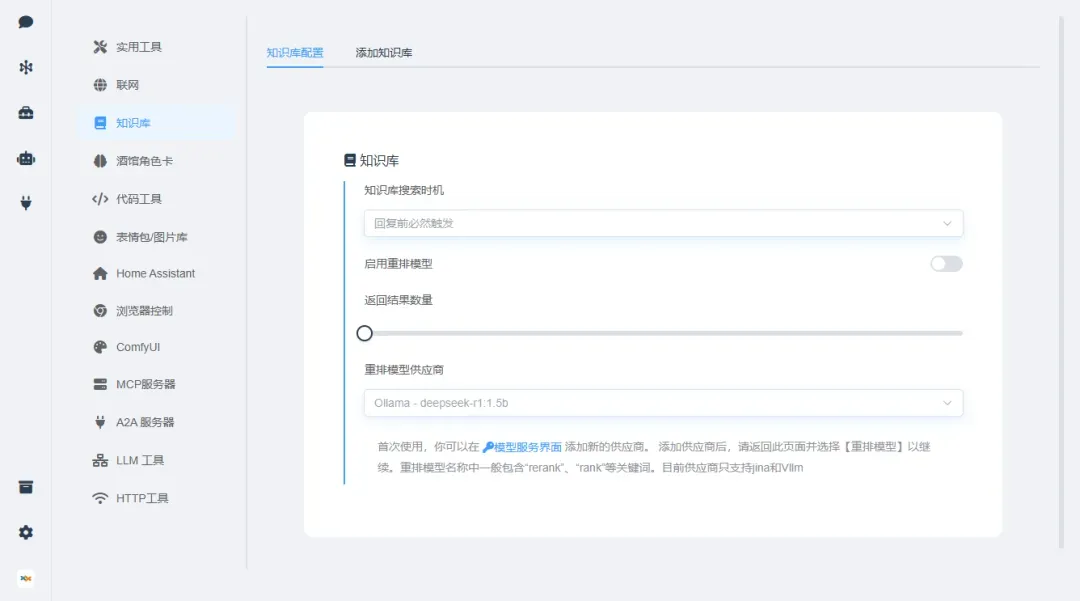Expand the 重排模型供应商 dropdown
The width and height of the screenshot is (1080, 601).
click(662, 403)
